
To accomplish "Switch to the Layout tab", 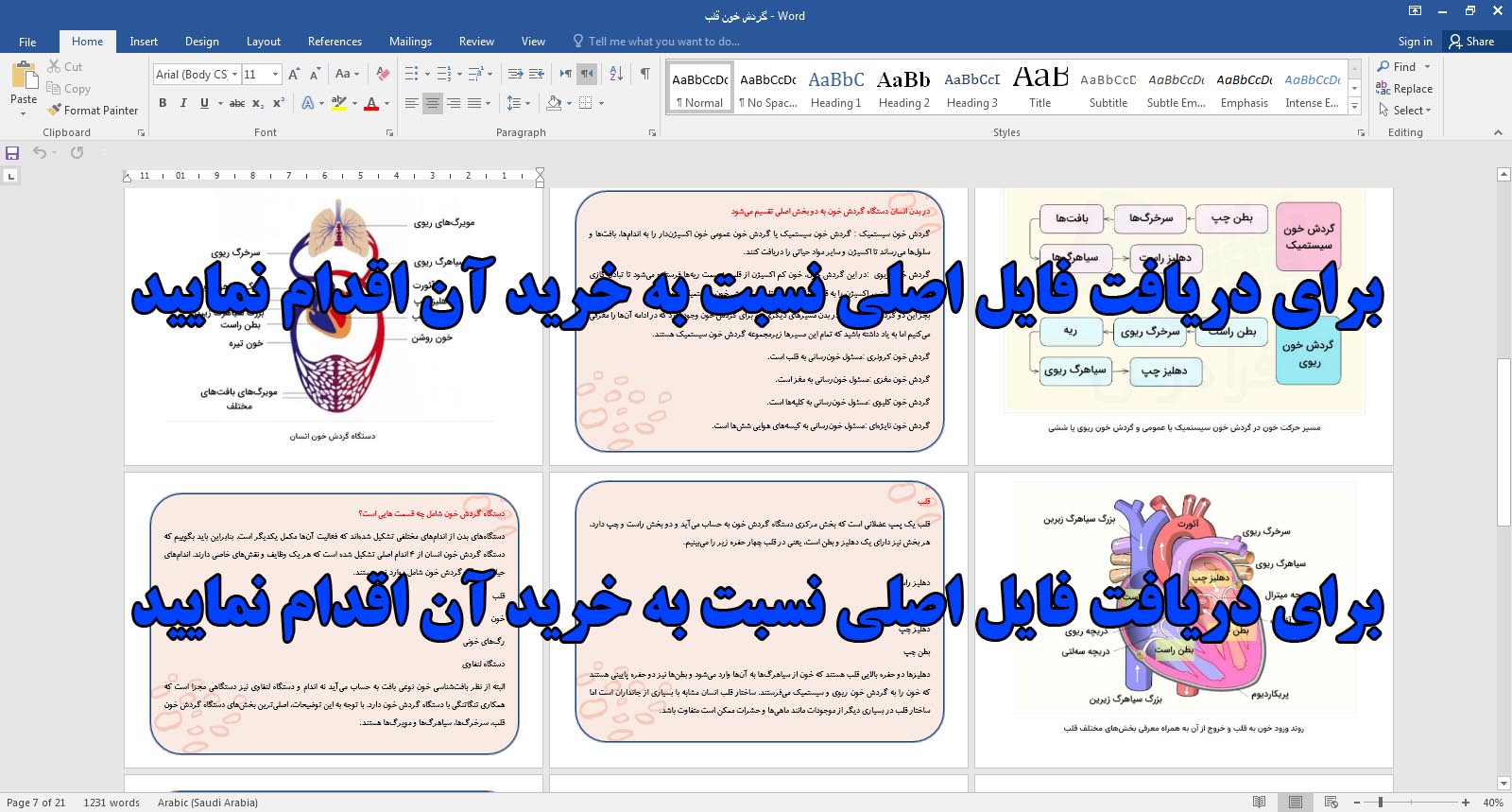I will (264, 42).
